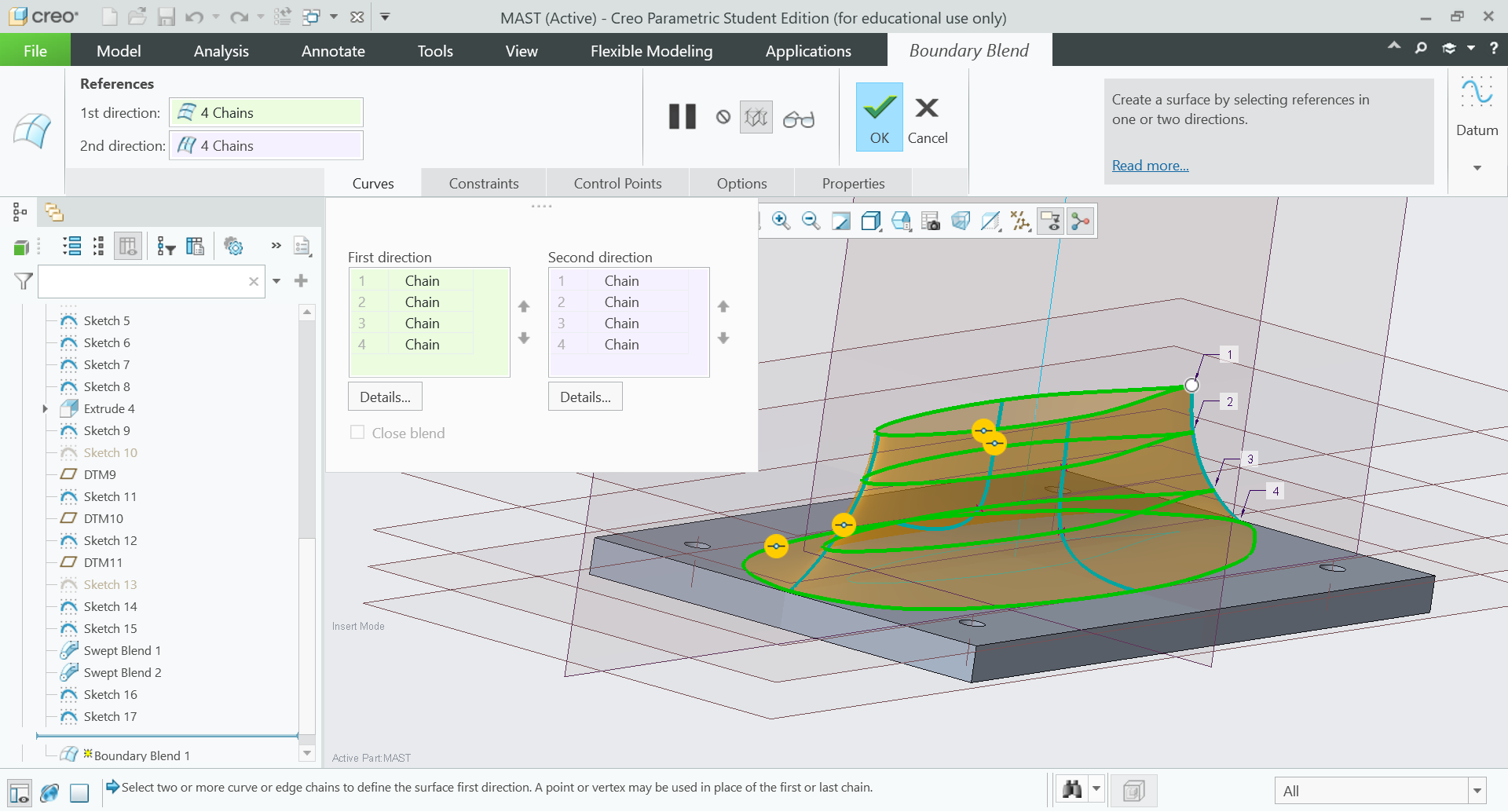This screenshot has width=1508, height=812.
Task: Enable detached preview with eyeglasses icon
Action: pyautogui.click(x=798, y=118)
